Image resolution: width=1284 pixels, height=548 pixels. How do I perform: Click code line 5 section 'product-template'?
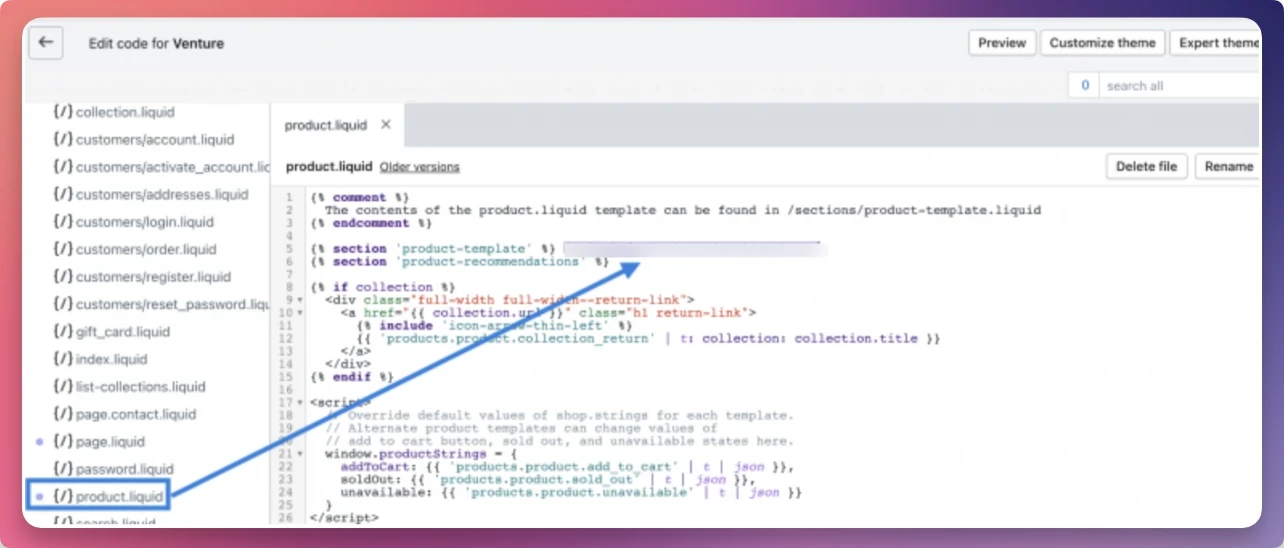[432, 248]
